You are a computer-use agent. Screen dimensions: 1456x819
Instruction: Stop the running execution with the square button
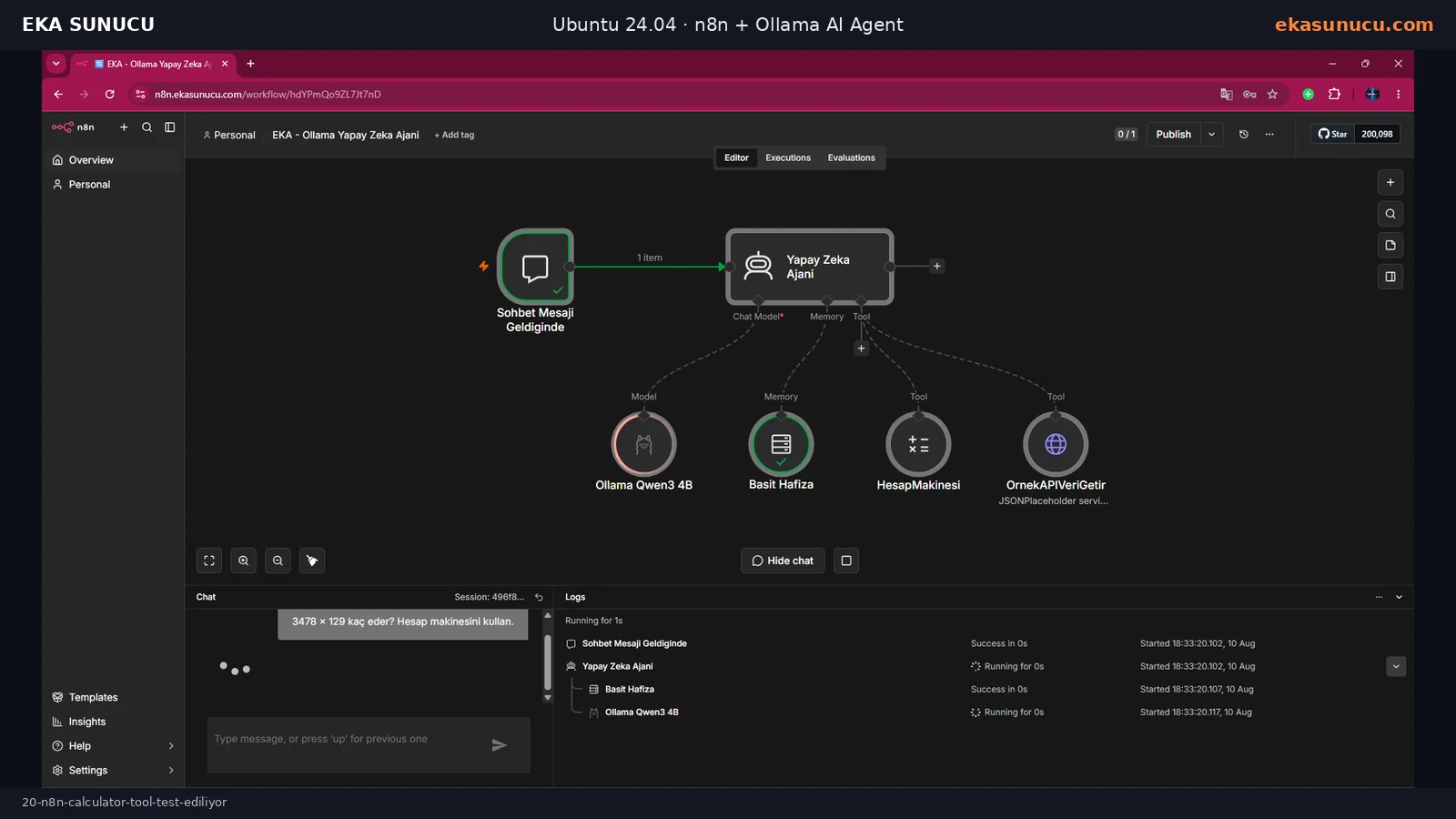point(846,561)
